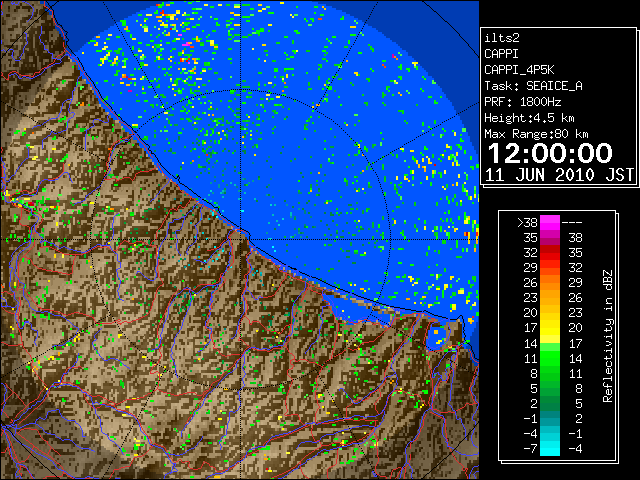Screen dimensions: 640x480
Task: Pick the orange 26–29 dBZ color band
Action: click(550, 283)
